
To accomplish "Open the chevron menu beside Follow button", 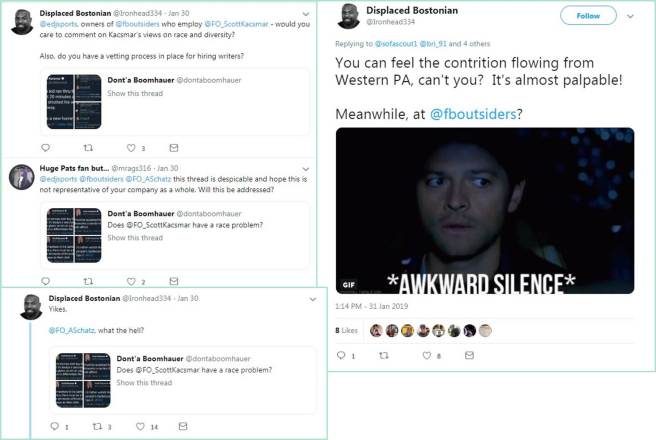I will pos(630,16).
